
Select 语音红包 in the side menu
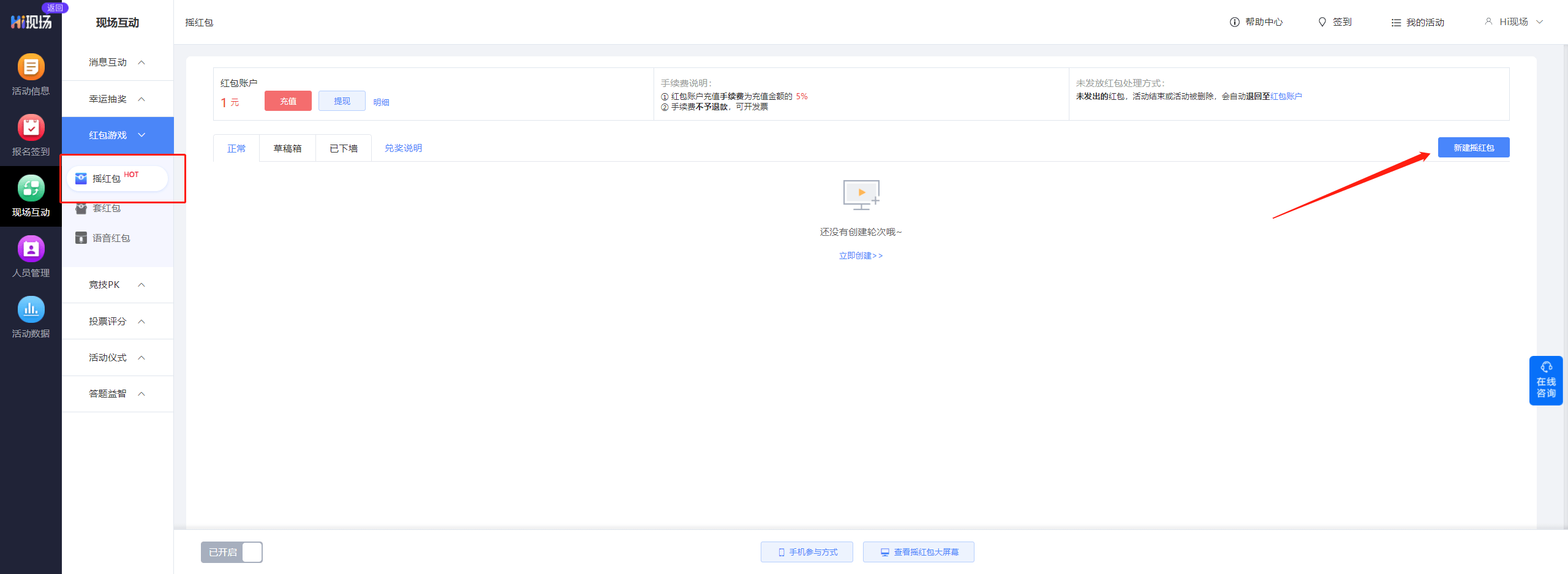[111, 238]
